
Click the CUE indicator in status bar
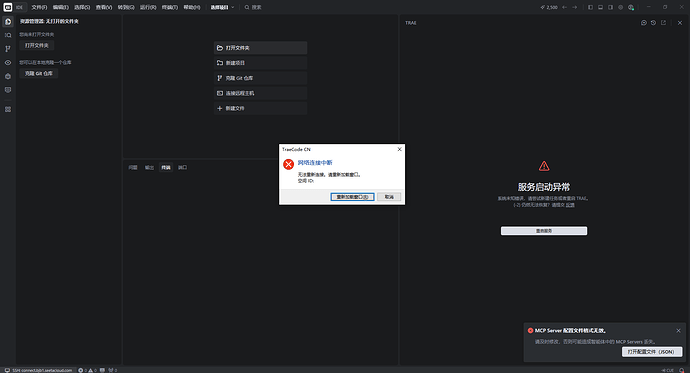668,370
